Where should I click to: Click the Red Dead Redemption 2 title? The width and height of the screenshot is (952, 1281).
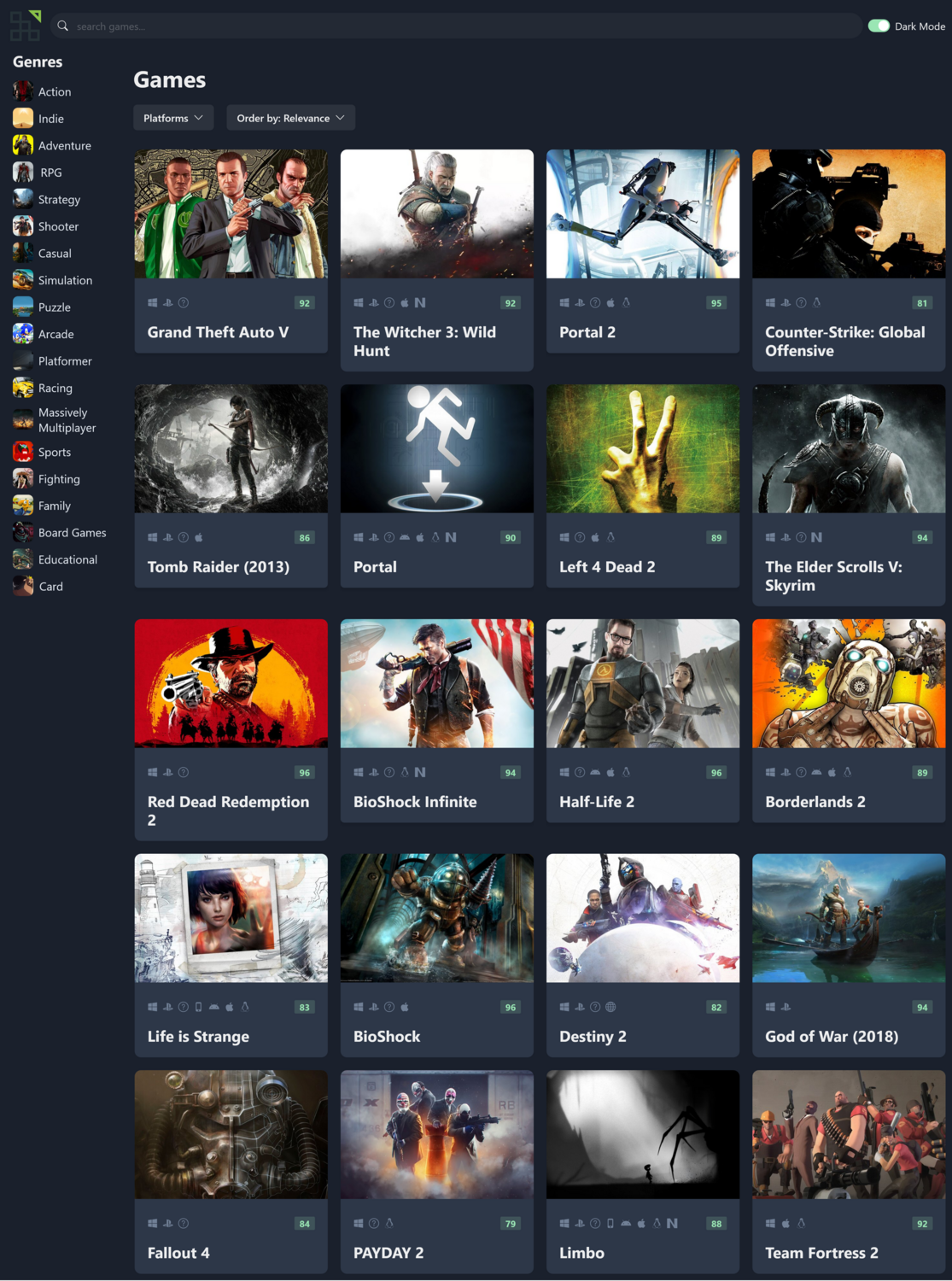pyautogui.click(x=228, y=810)
